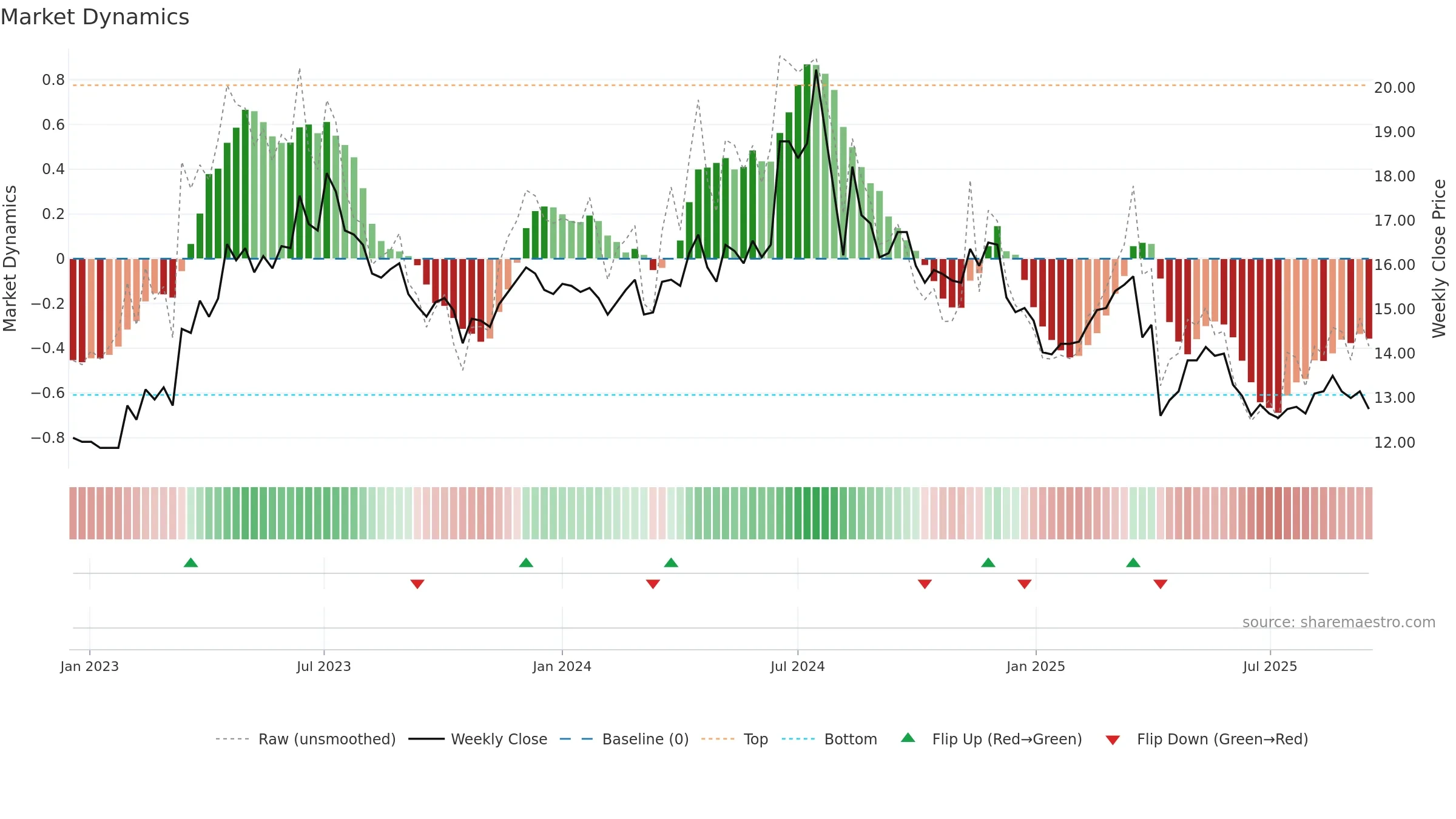The width and height of the screenshot is (1456, 819).
Task: Click the last red heatmap strip cell
Action: [1369, 513]
